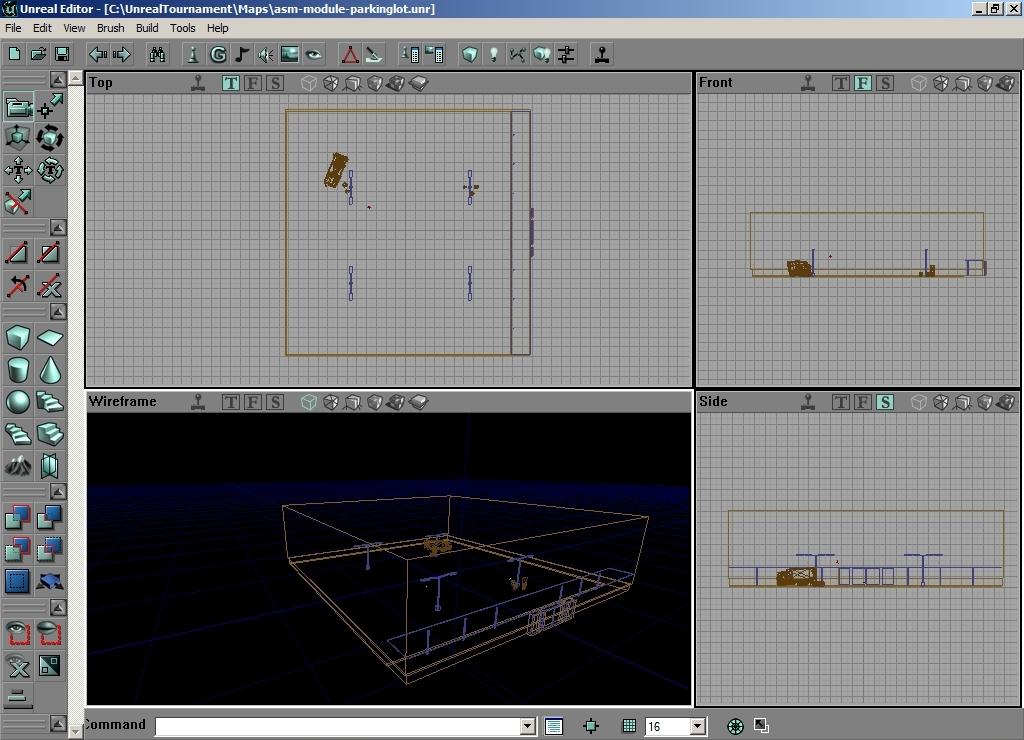The height and width of the screenshot is (740, 1024).
Task: Click the Command input field
Action: pyautogui.click(x=338, y=726)
